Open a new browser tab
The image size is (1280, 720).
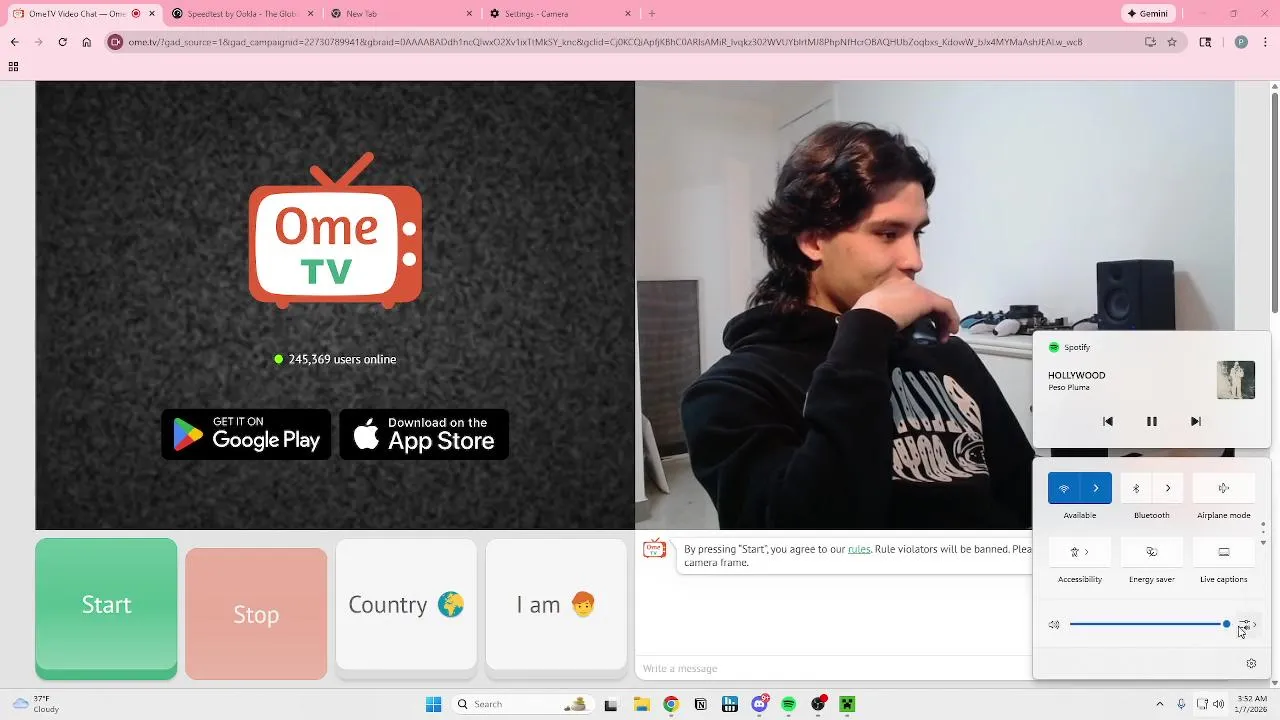click(x=652, y=14)
